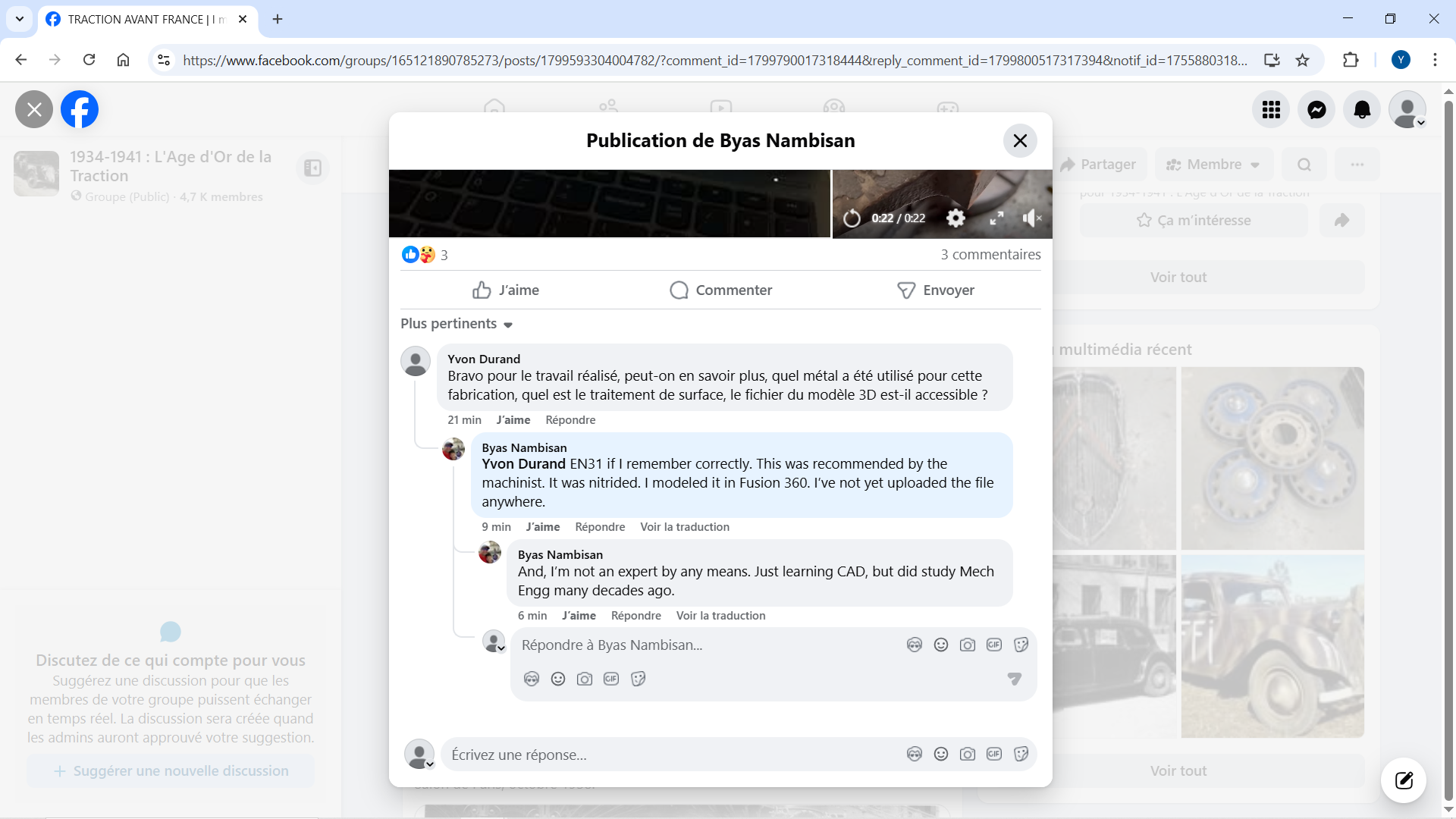Open account profile dropdown menu

click(1407, 110)
